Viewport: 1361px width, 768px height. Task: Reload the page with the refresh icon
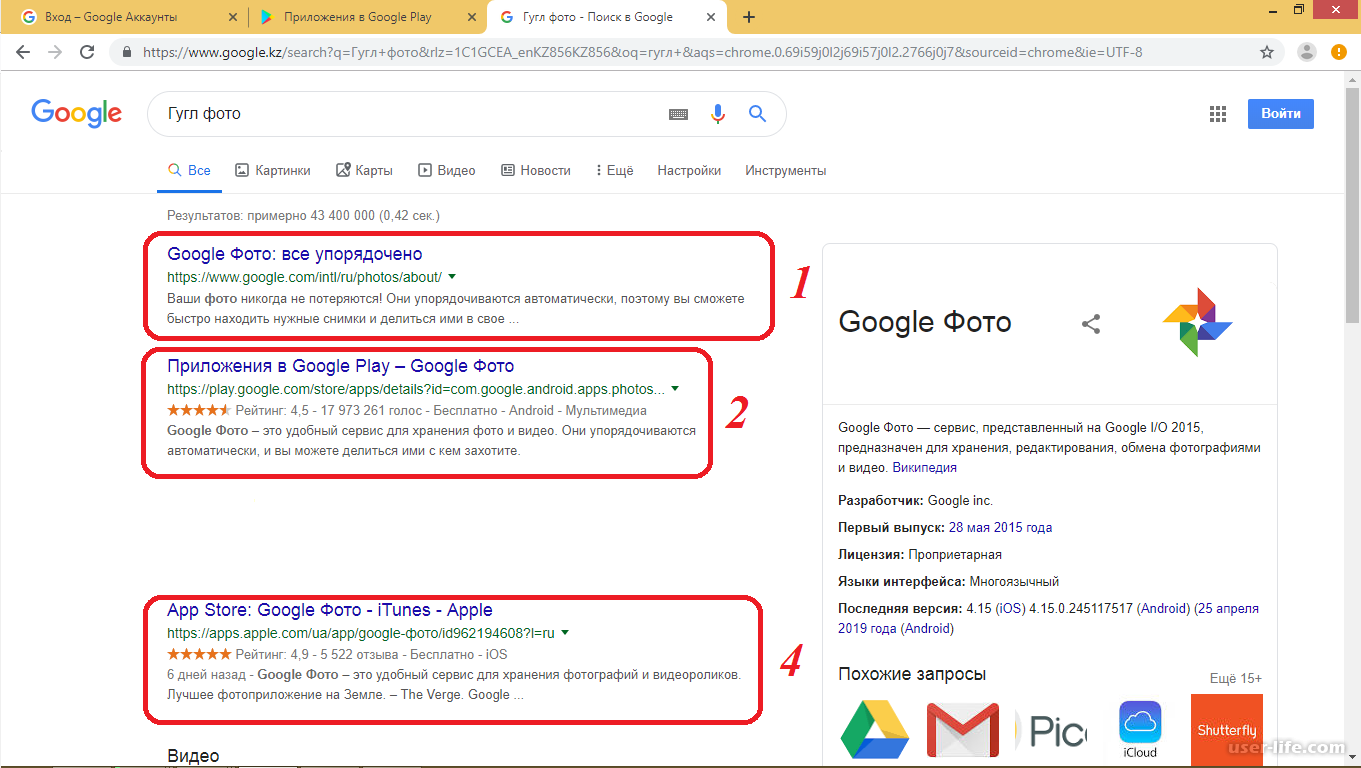click(x=87, y=52)
